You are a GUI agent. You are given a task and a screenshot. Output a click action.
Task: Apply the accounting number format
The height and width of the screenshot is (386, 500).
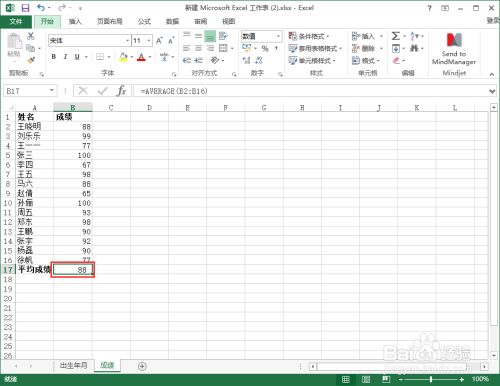(247, 49)
